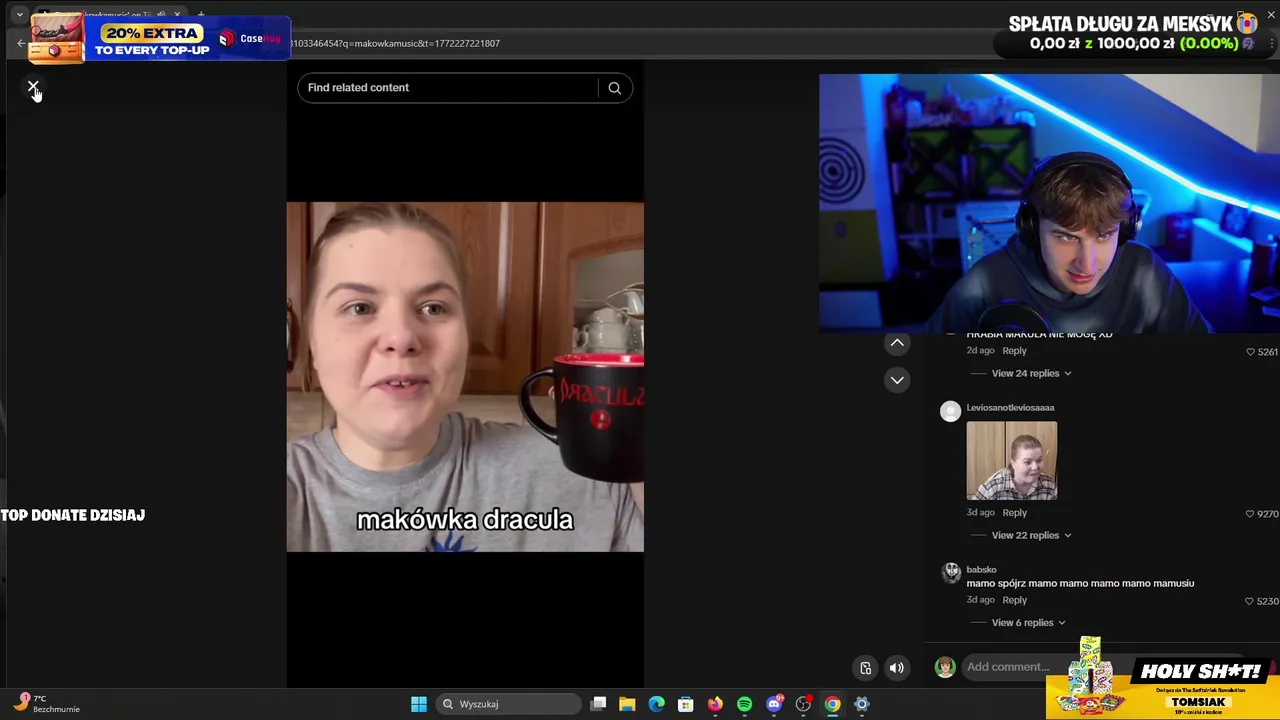Screen dimensions: 1280x720
Task: Switch to Chrome on taskbar
Action: click(x=832, y=704)
